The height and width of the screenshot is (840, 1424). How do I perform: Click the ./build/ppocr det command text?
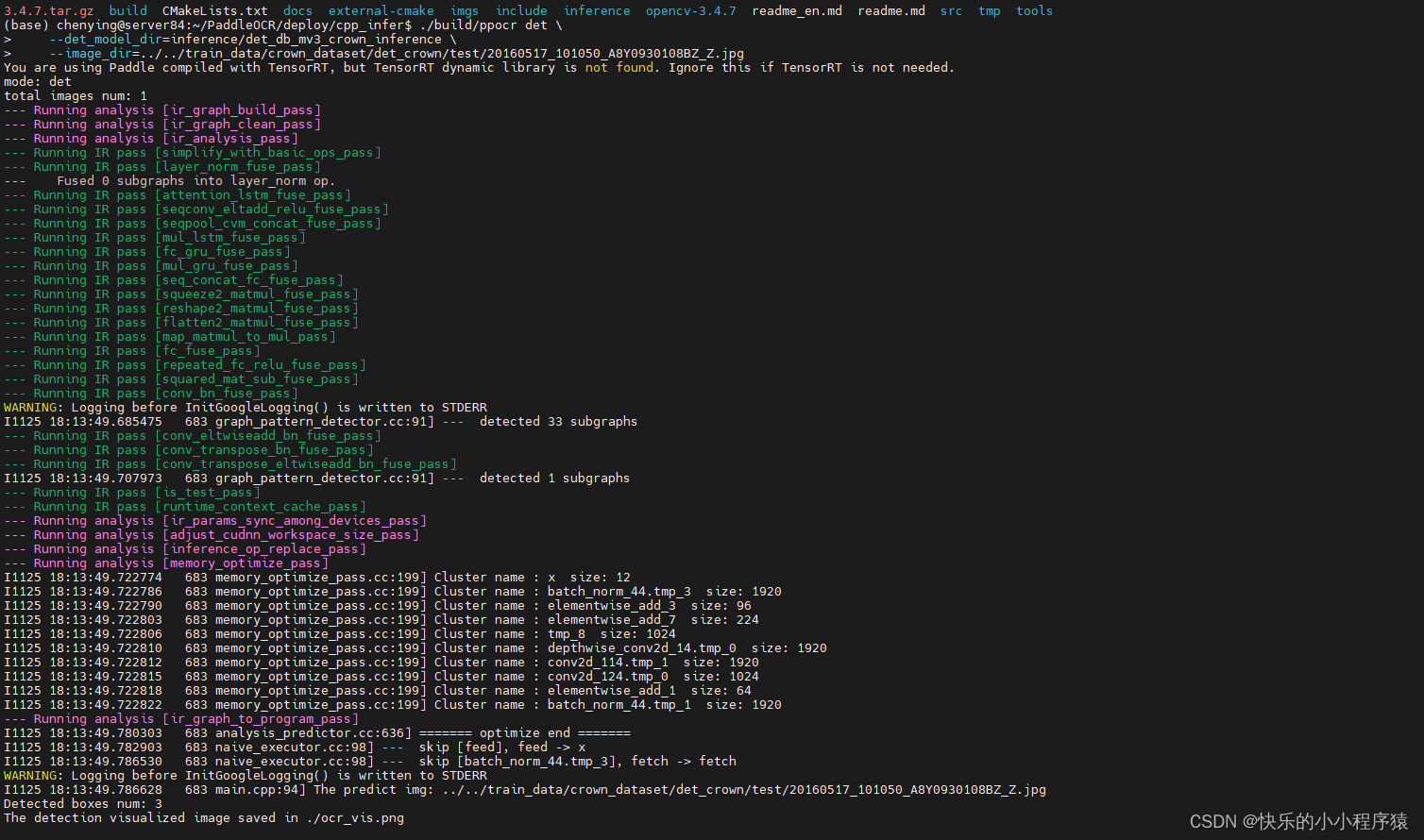(x=490, y=25)
